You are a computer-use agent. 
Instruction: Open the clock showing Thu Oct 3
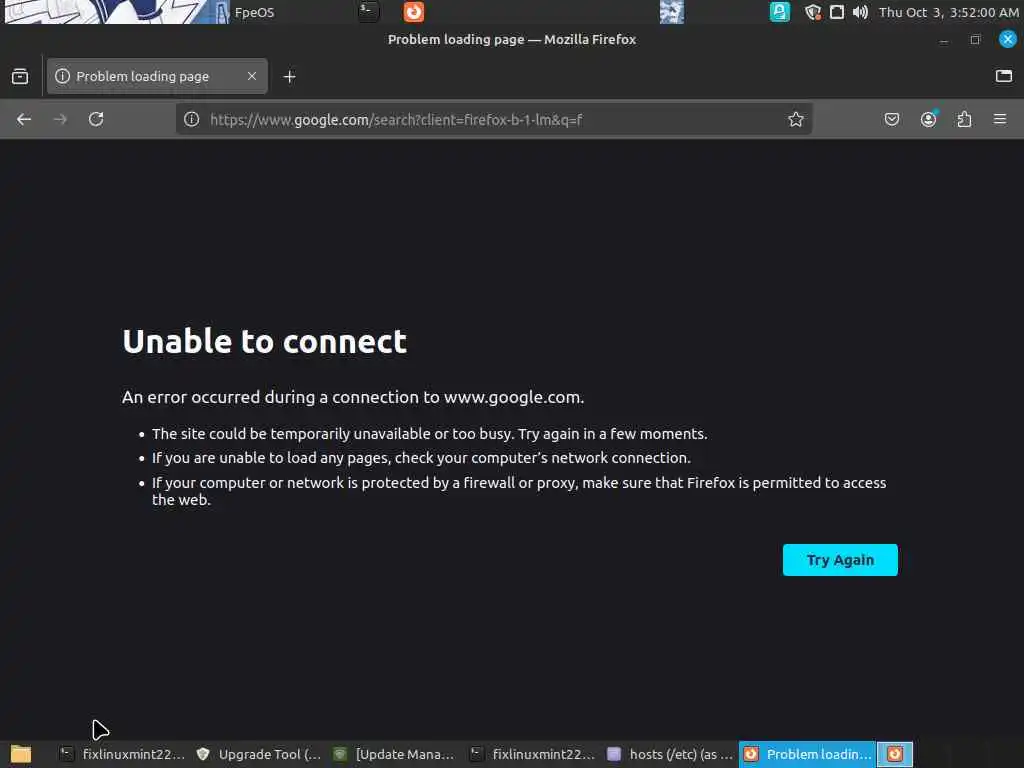coord(948,12)
